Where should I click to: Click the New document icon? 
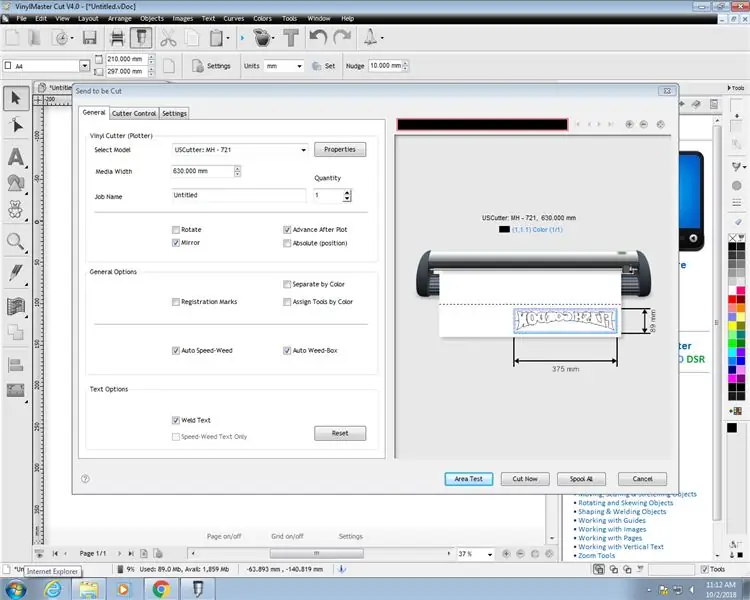point(12,38)
